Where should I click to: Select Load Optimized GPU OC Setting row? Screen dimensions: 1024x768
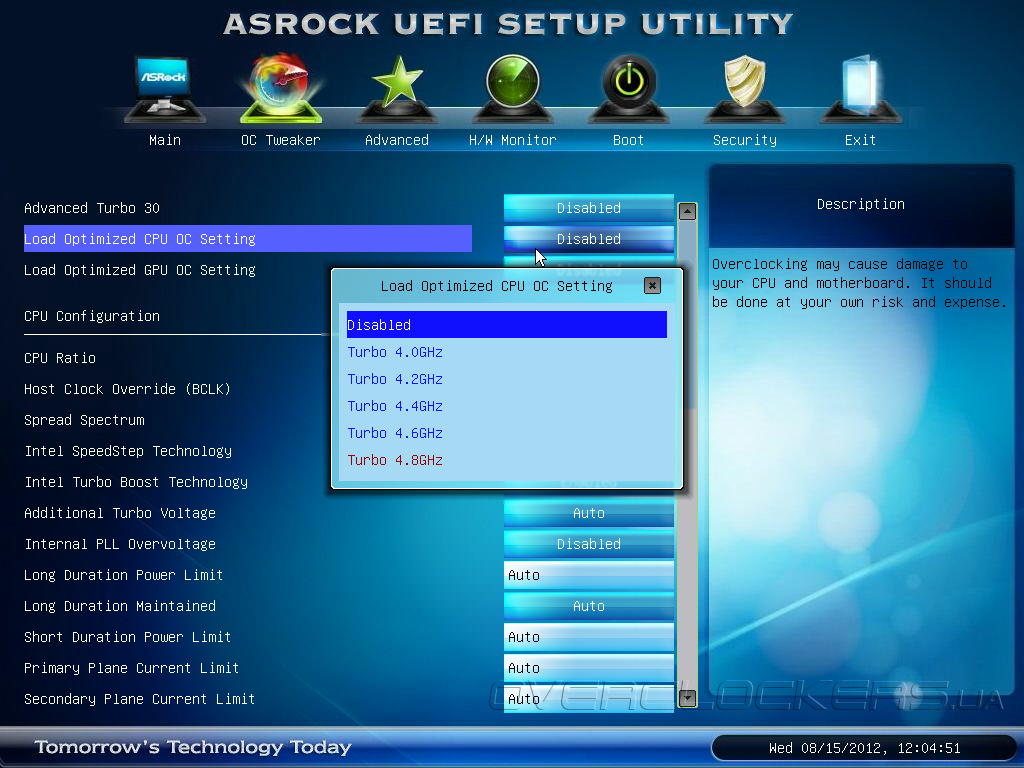click(x=140, y=270)
